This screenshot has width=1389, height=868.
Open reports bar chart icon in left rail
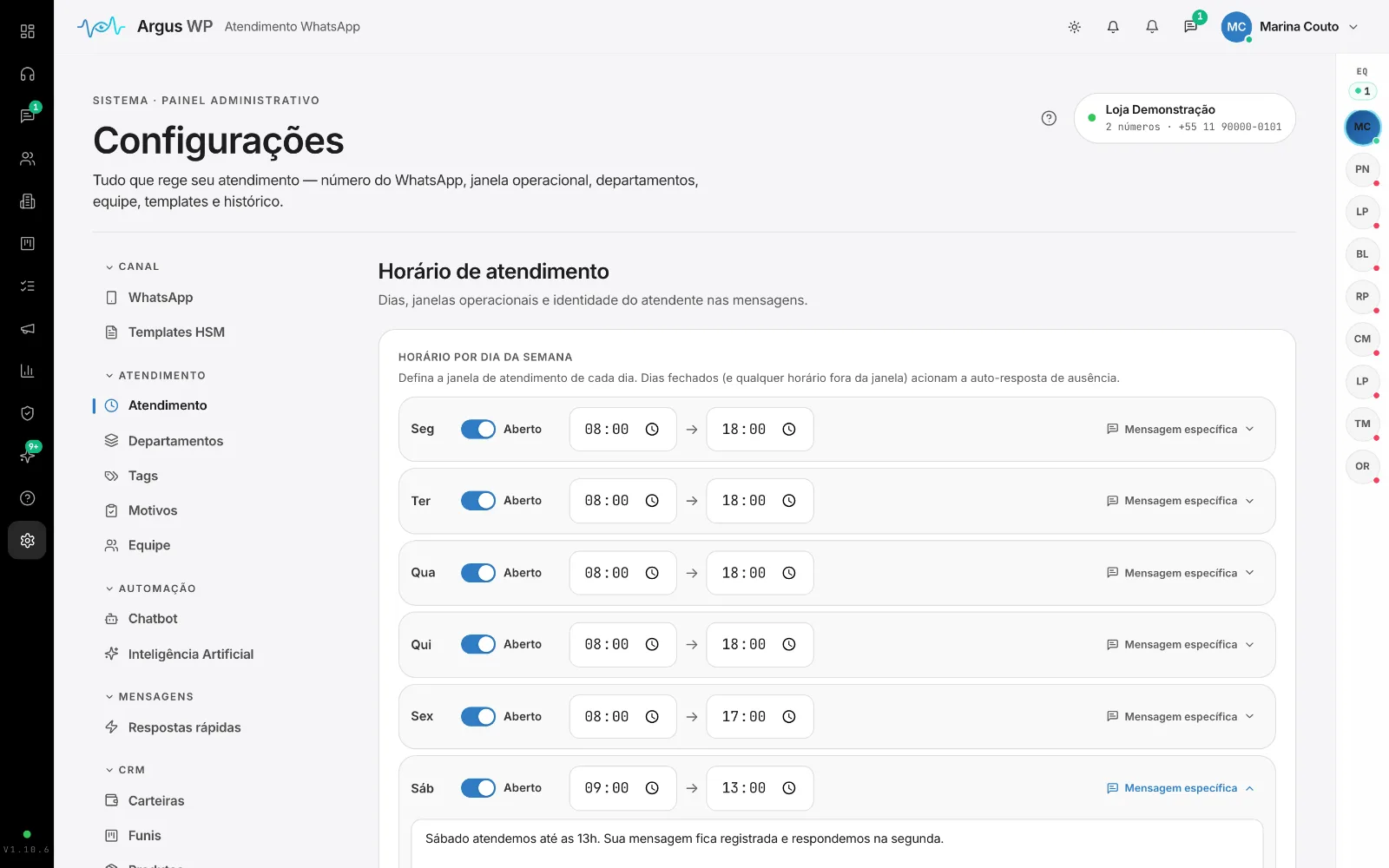[27, 371]
